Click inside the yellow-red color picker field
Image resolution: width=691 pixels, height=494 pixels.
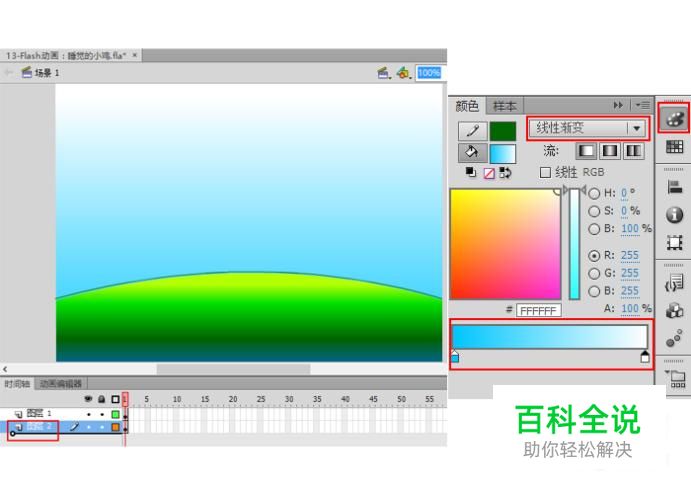(505, 244)
